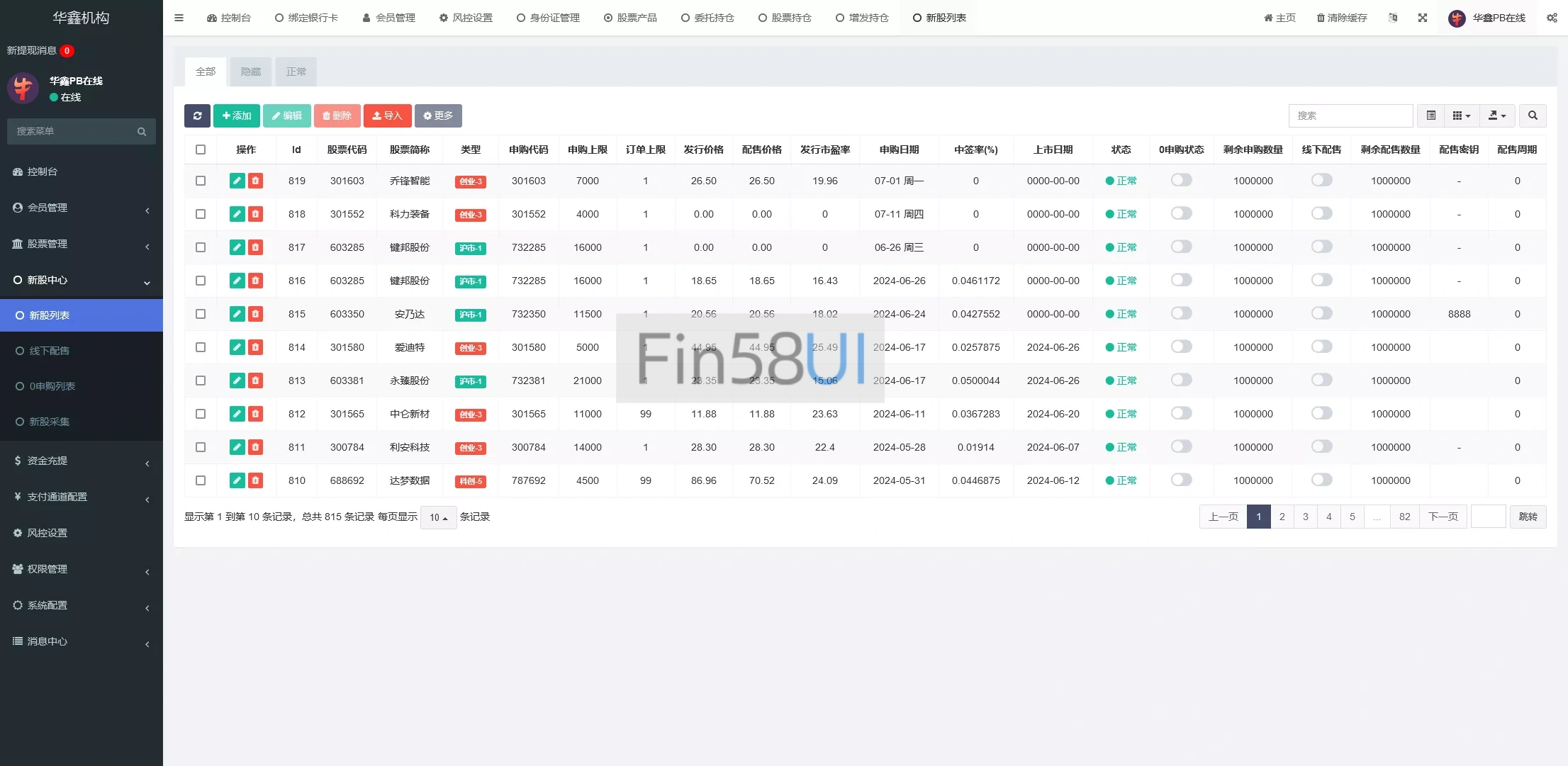
Task: Click red trash icon for row 815
Action: click(x=255, y=314)
